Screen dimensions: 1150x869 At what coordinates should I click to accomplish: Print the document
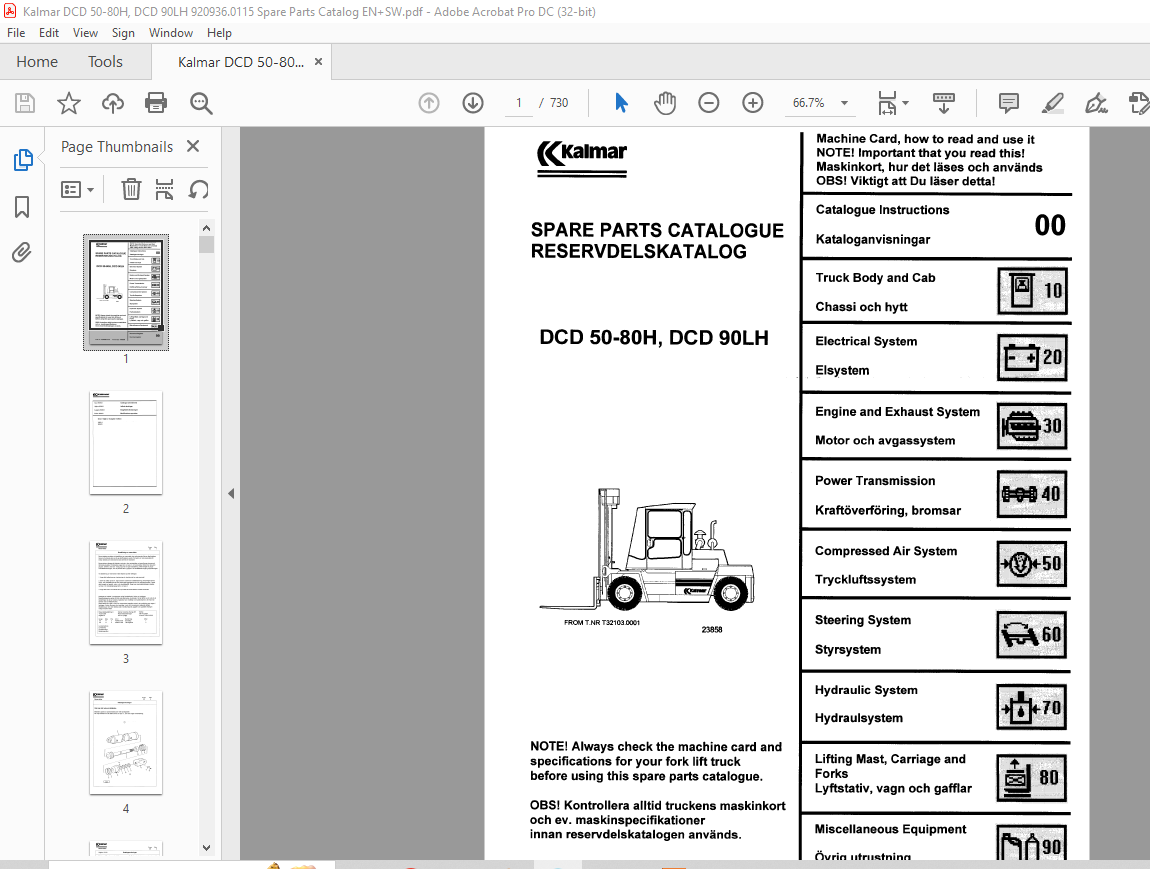(155, 103)
